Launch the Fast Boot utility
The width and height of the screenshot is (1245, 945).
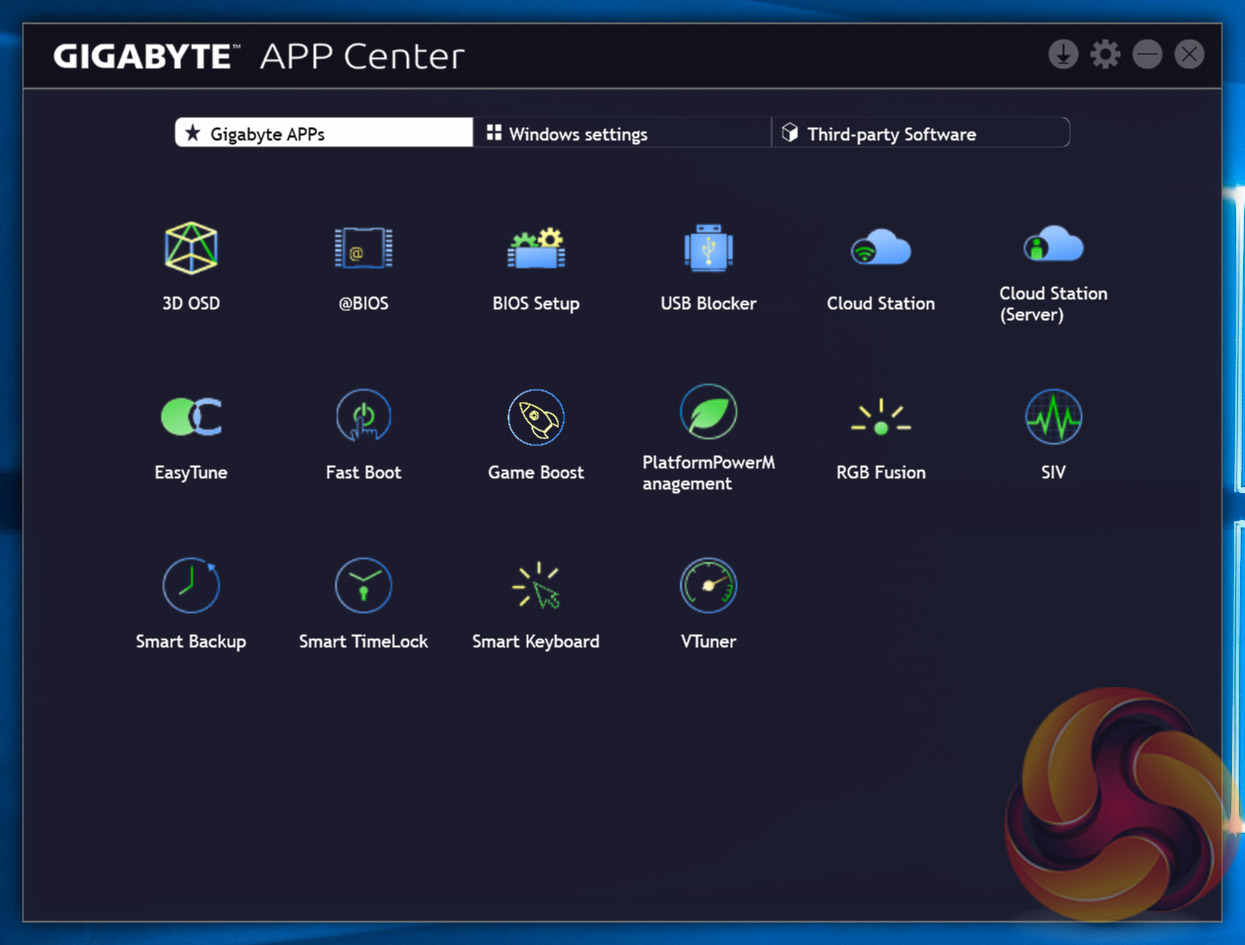(363, 417)
